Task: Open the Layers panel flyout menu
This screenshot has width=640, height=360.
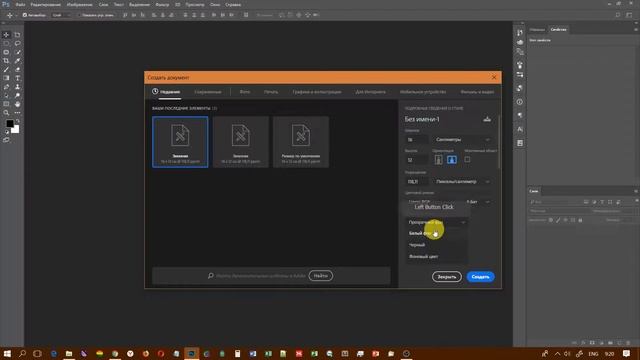Action: pos(636,191)
